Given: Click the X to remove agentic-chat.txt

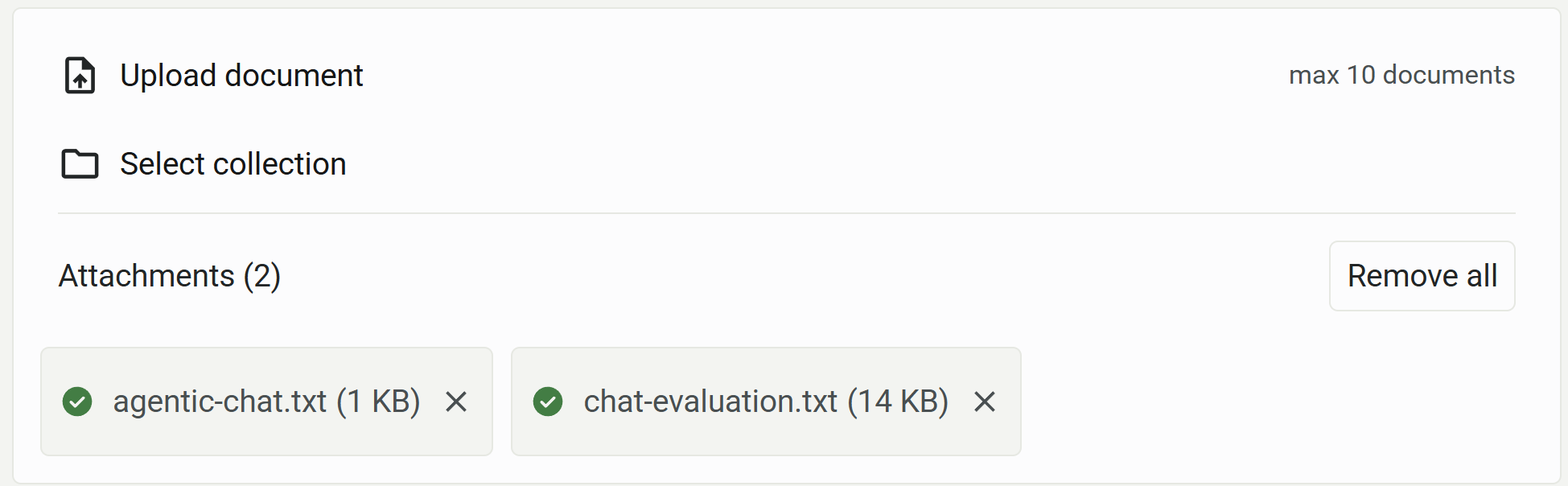Looking at the screenshot, I should (457, 402).
